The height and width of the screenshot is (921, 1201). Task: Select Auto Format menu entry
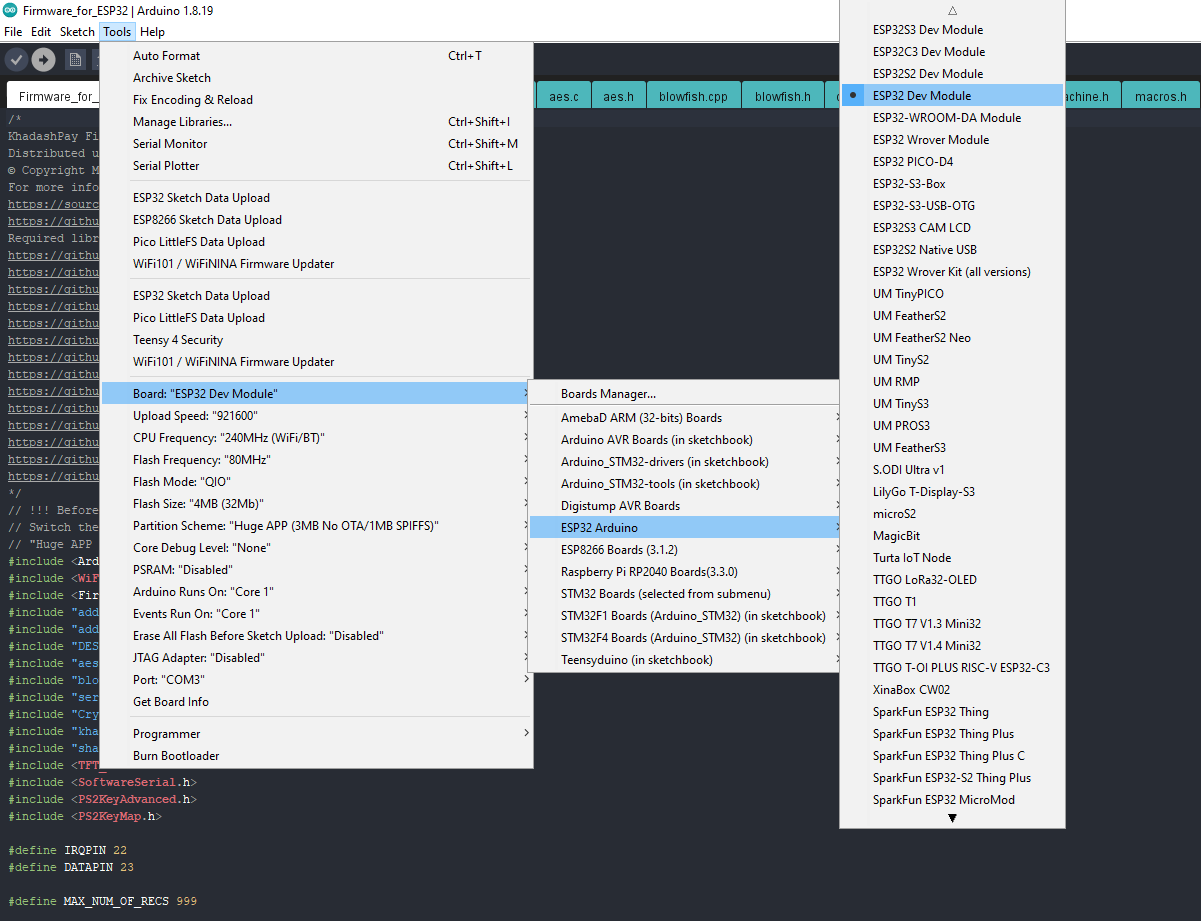coord(317,56)
